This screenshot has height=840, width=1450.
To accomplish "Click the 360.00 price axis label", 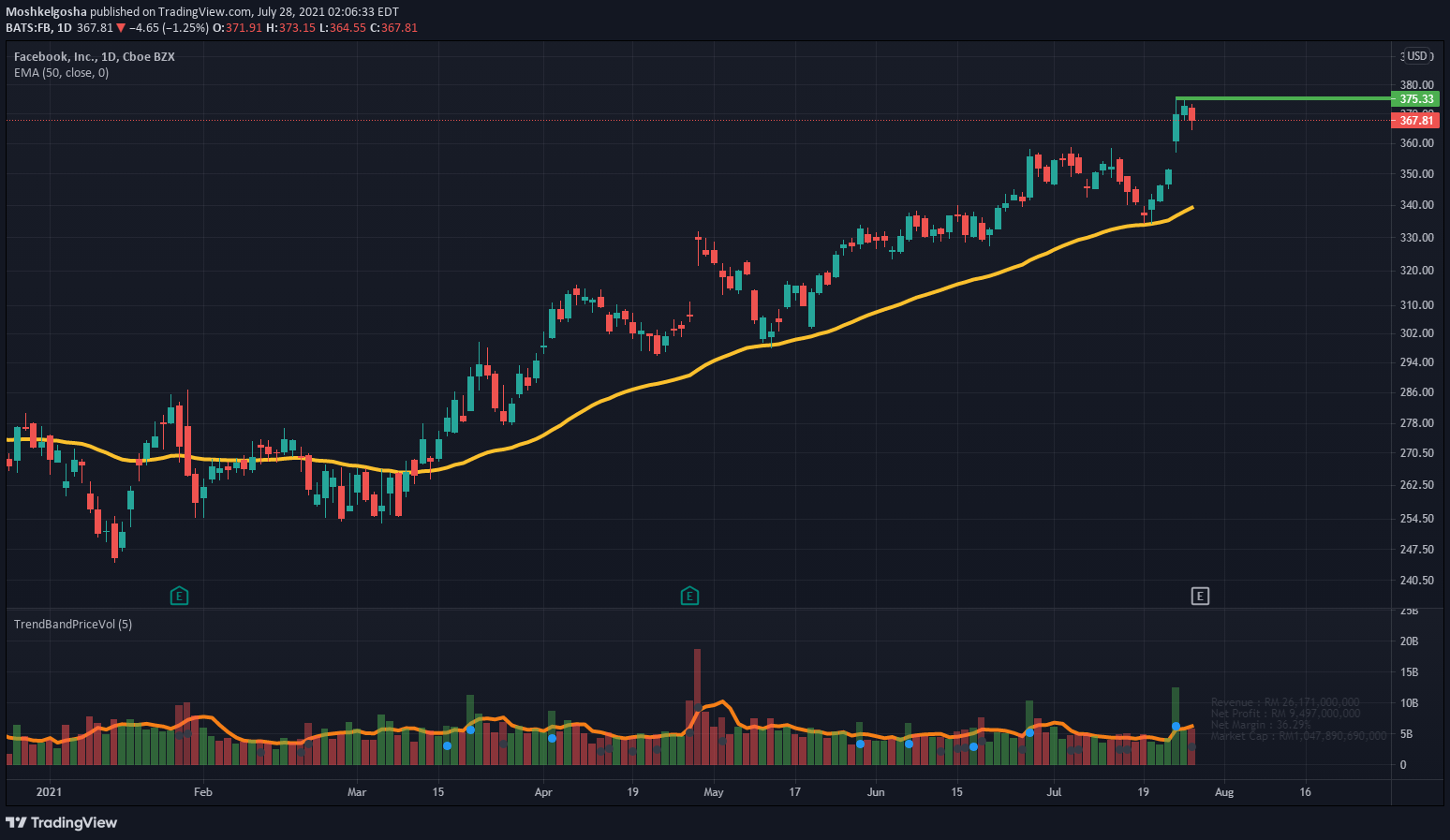I will 1416,143.
